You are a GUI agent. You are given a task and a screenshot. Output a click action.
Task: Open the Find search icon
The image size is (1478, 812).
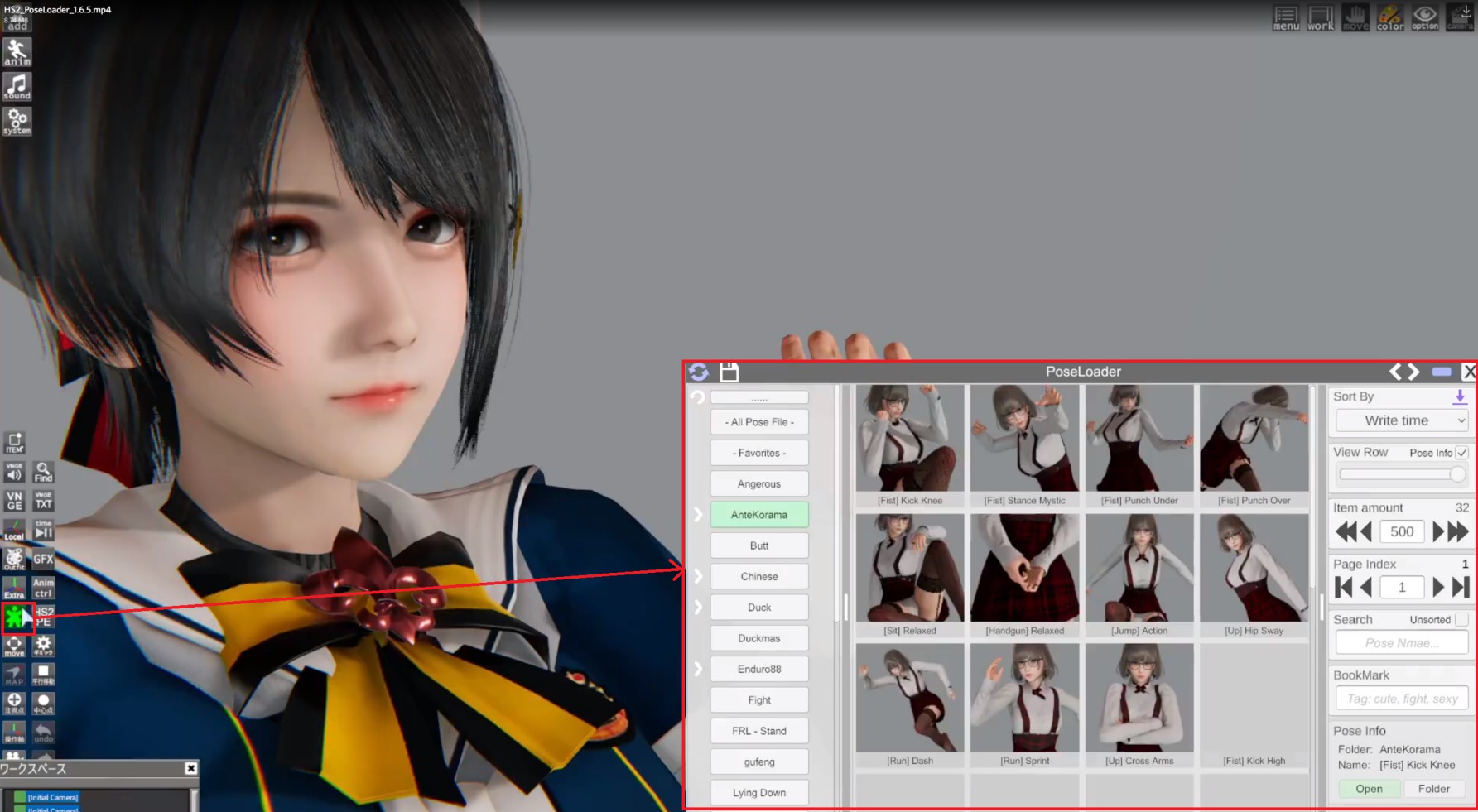click(43, 472)
